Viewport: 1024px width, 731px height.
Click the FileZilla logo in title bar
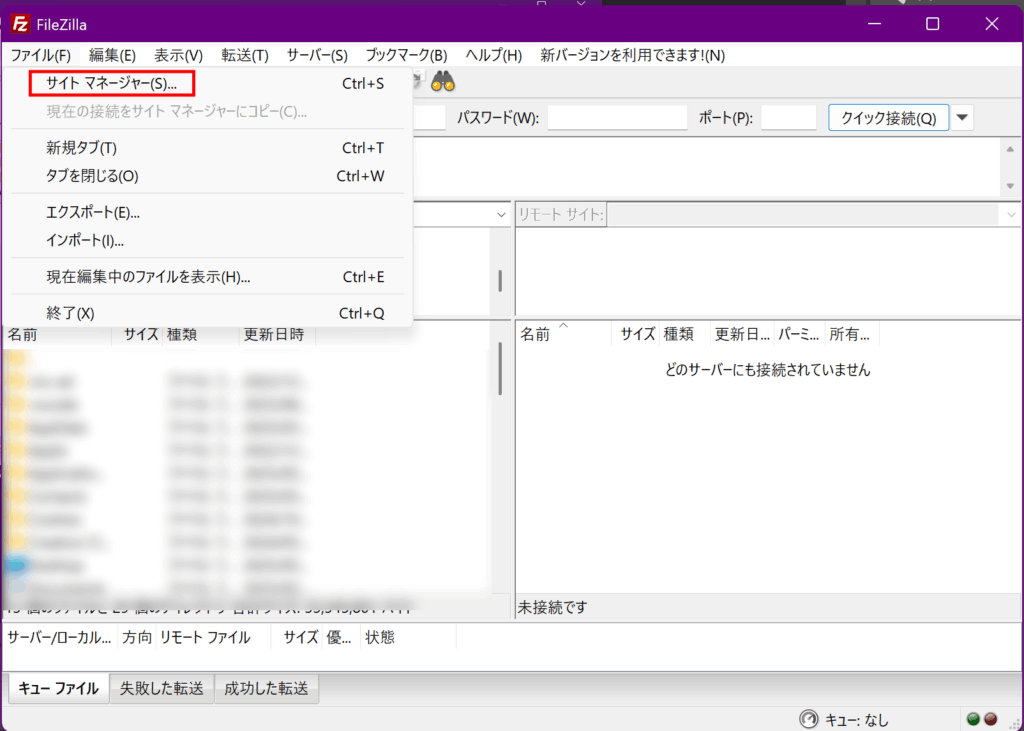(20, 24)
